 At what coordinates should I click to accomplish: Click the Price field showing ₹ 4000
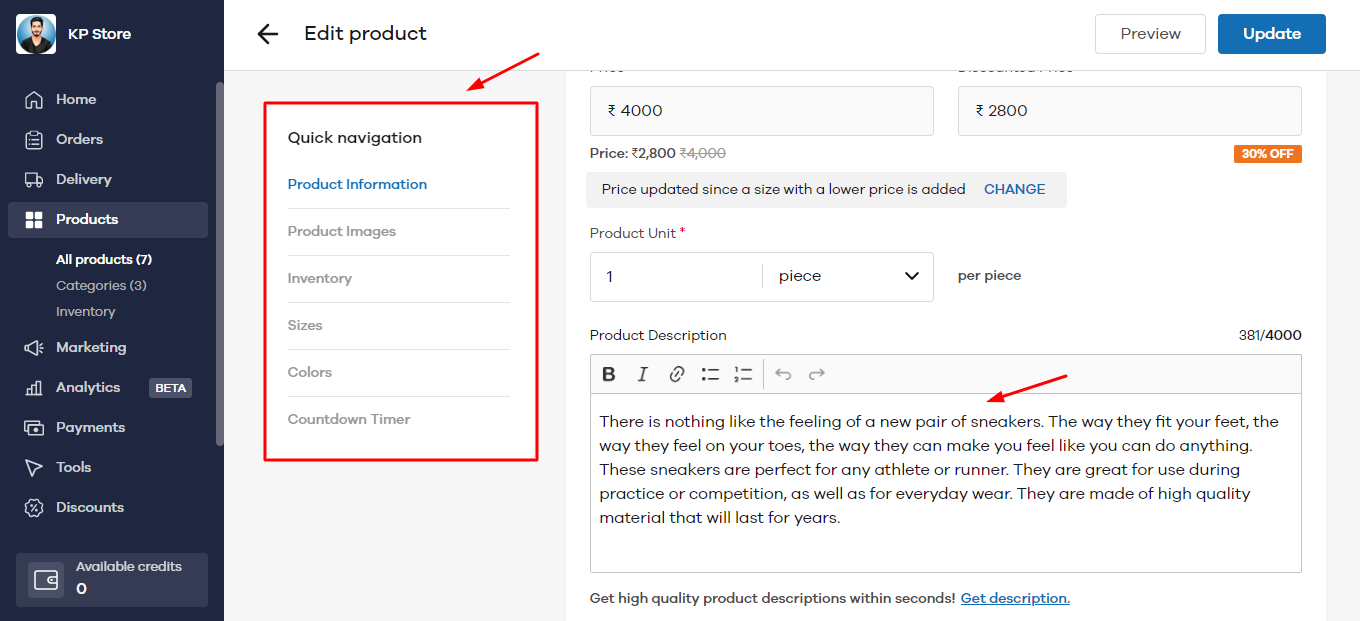[762, 111]
